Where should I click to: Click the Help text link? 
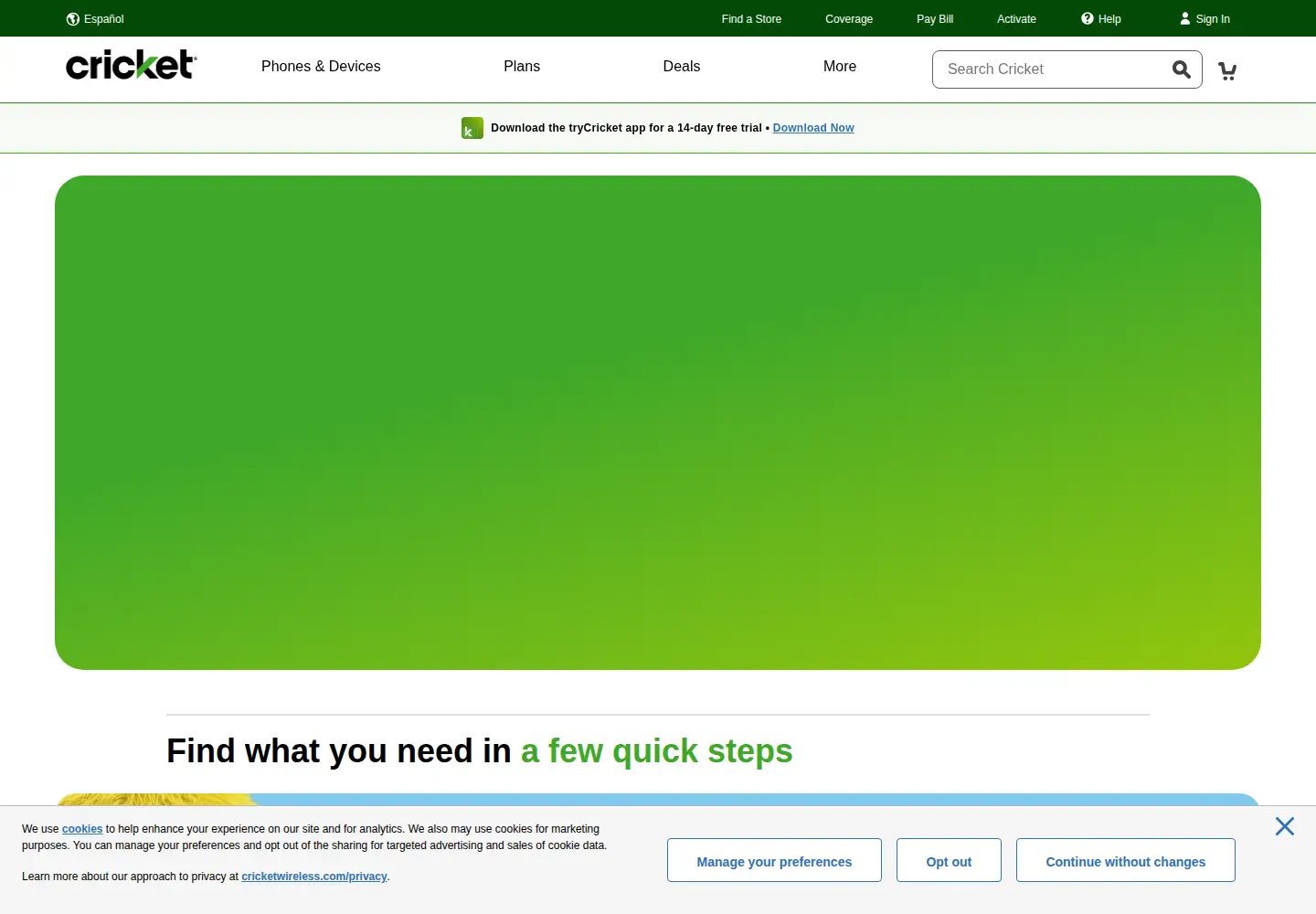click(1109, 18)
